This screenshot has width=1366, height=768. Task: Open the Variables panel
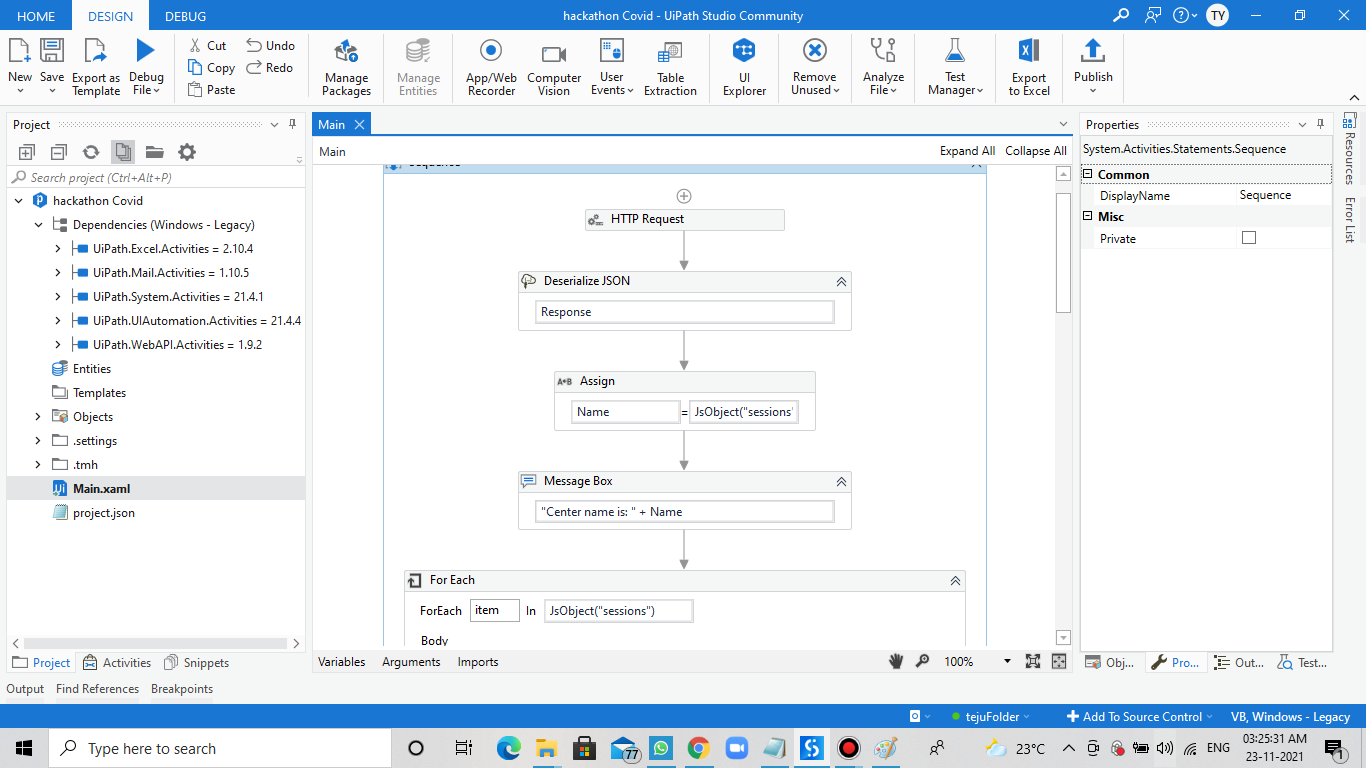(342, 662)
